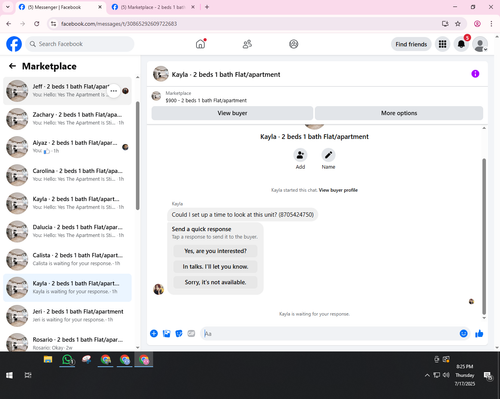Viewport: 500px width, 399px height.
Task: Click the Facebook logo
Action: coord(14,44)
